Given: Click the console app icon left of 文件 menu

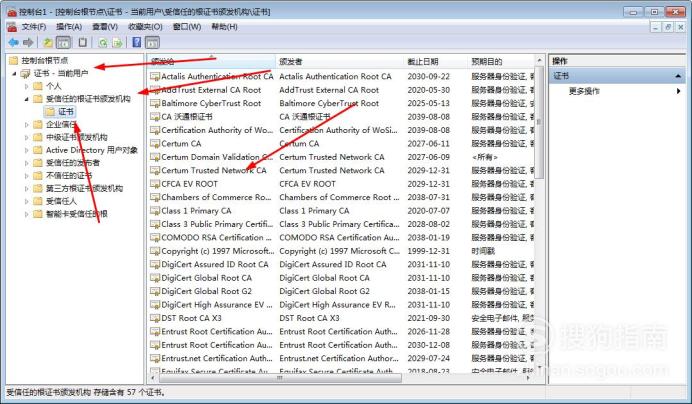Looking at the screenshot, I should 12,27.
